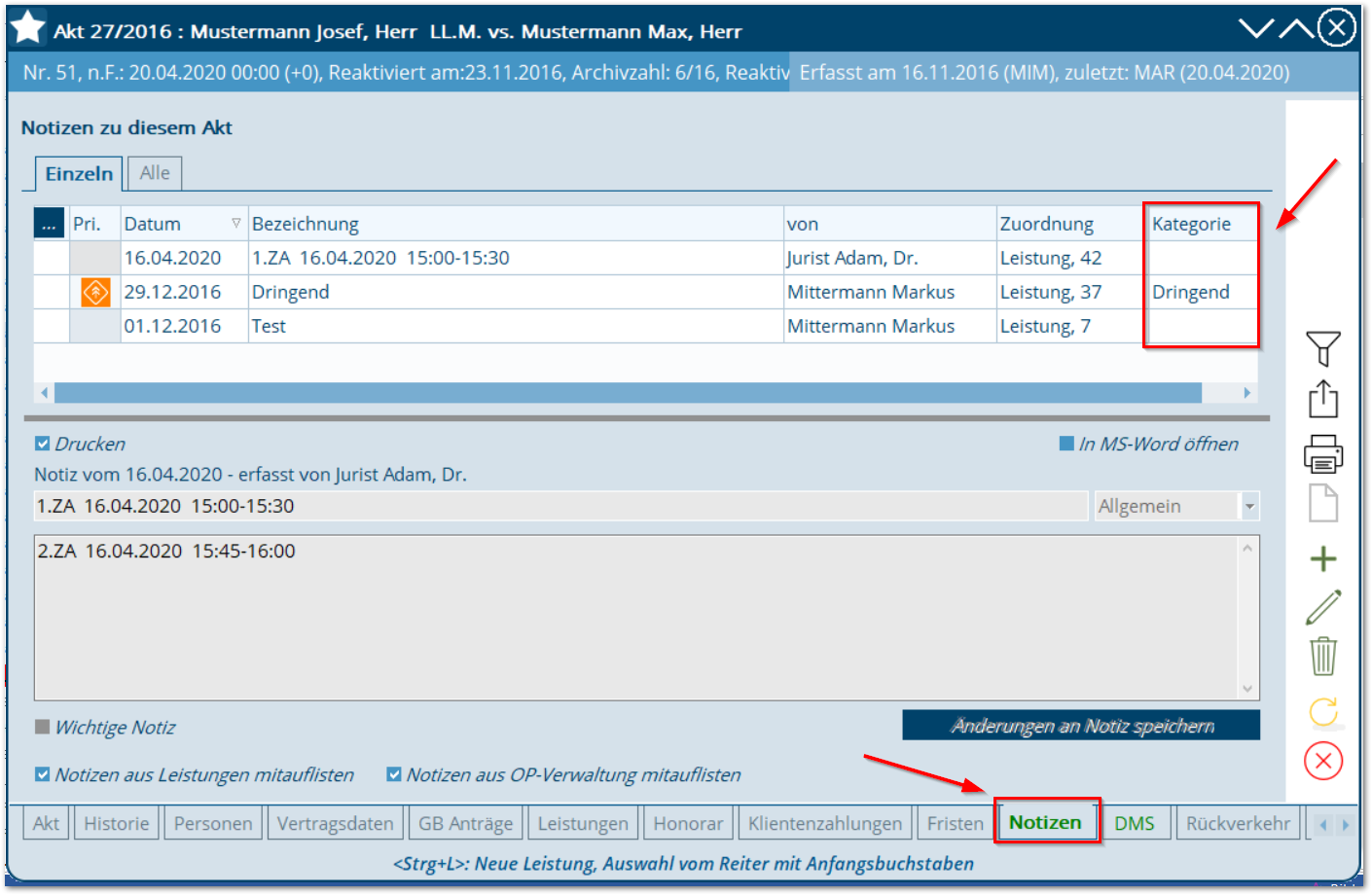Click the up chevron in title bar
This screenshot has width=1372, height=895.
click(x=1296, y=28)
